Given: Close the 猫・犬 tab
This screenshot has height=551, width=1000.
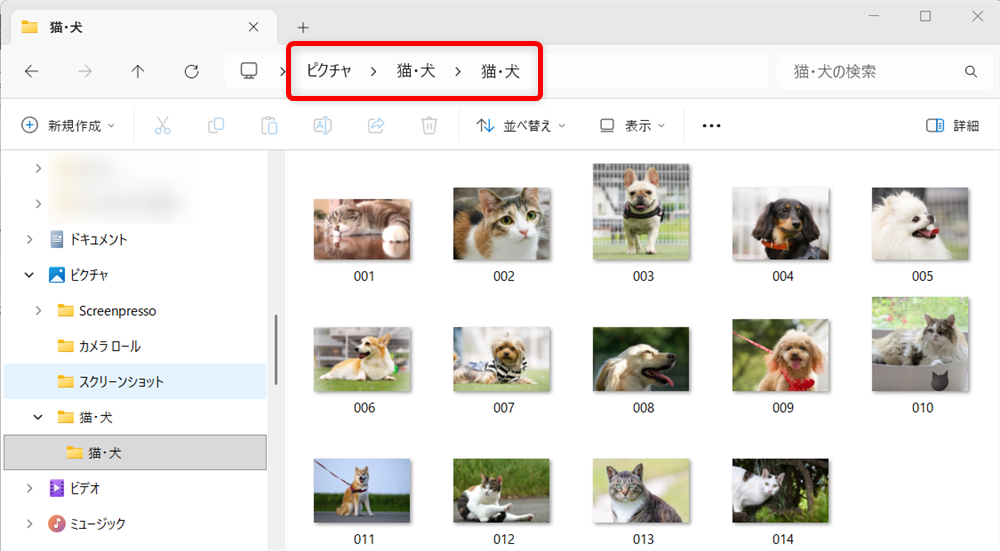Looking at the screenshot, I should click(x=253, y=27).
